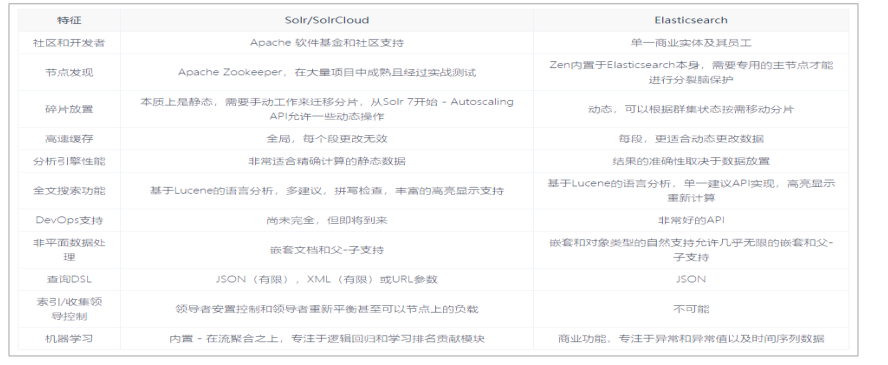Click the '不可能' cell

691,309
